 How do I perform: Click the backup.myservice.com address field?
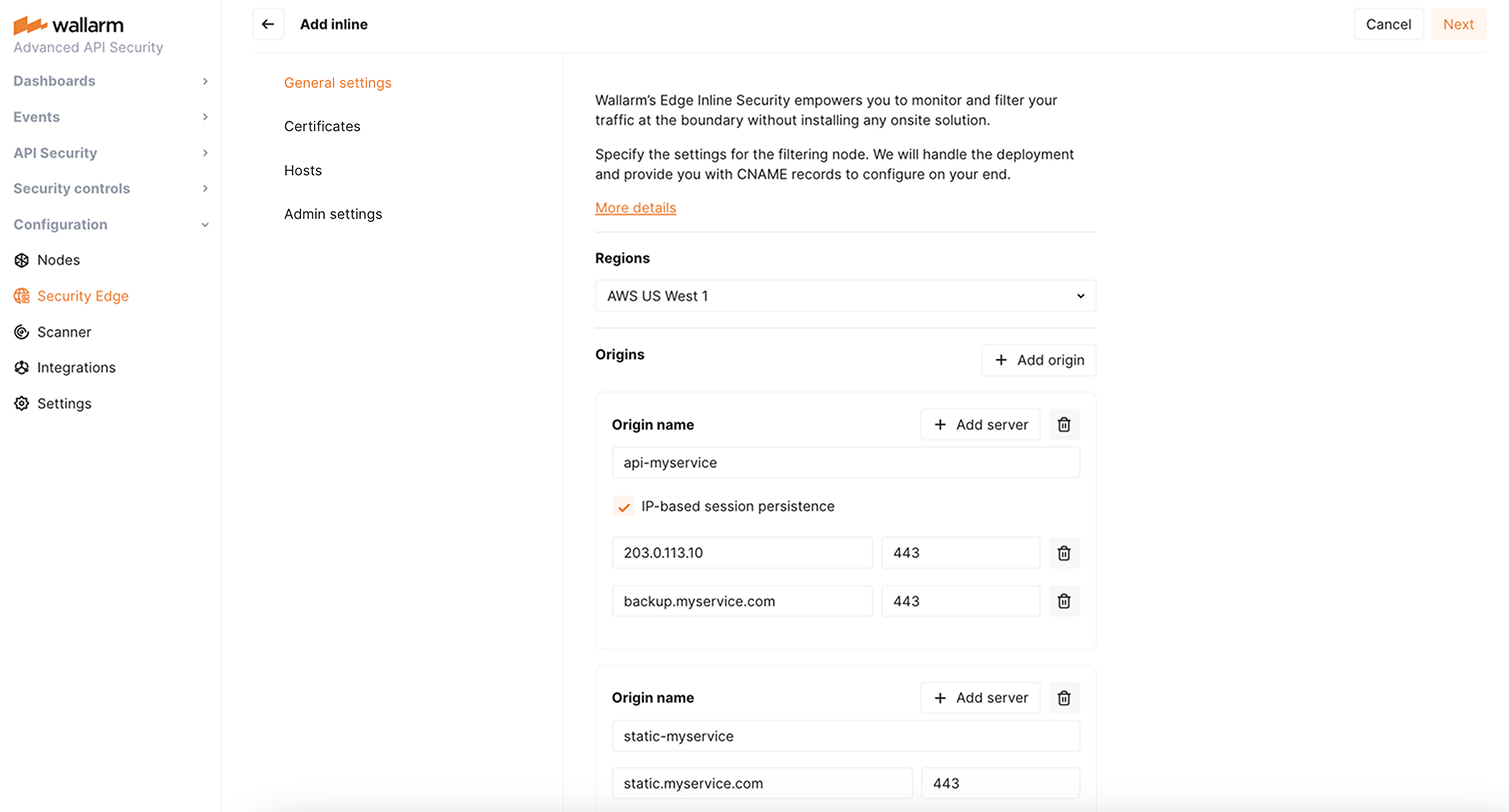coord(742,601)
